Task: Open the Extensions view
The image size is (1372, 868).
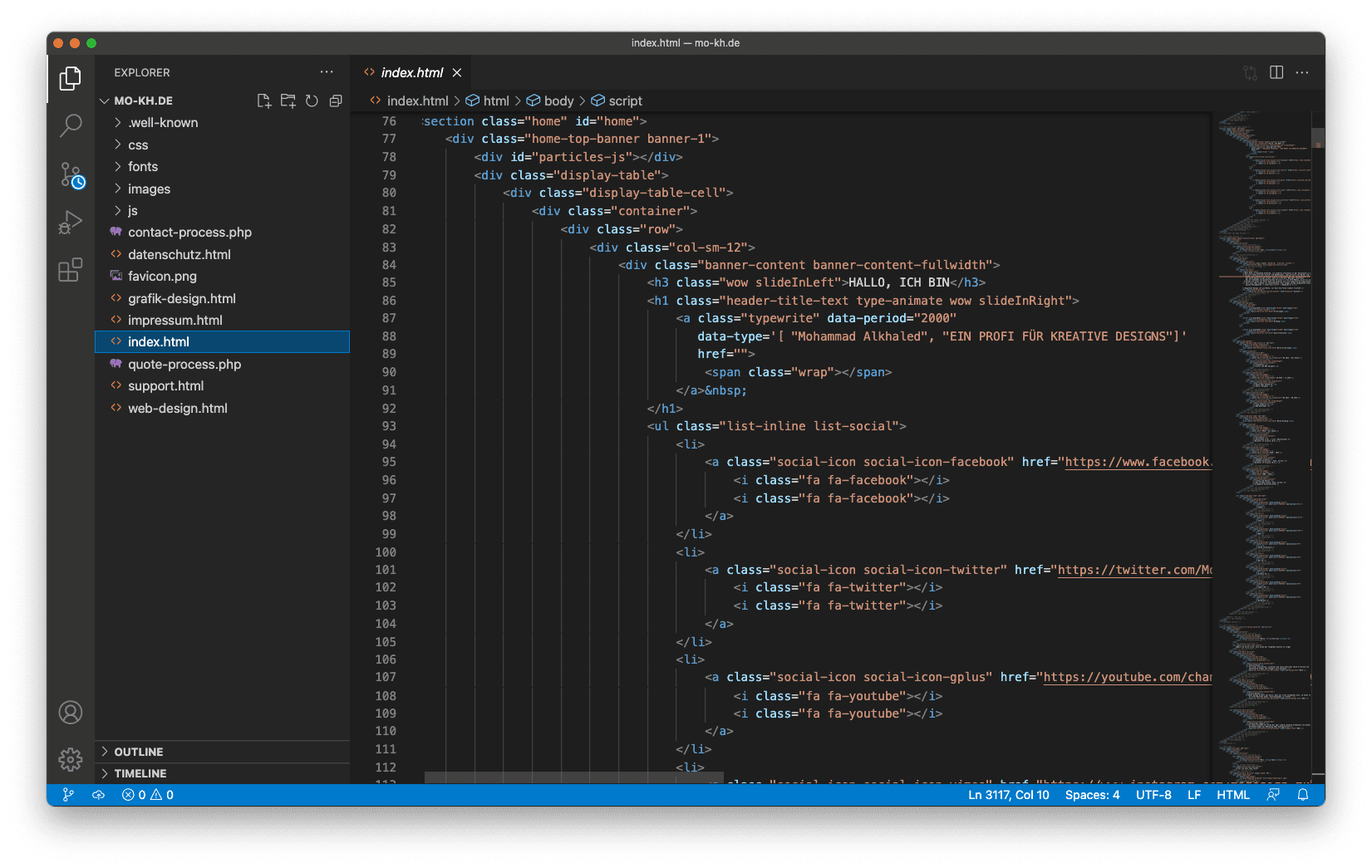Action: 71,270
